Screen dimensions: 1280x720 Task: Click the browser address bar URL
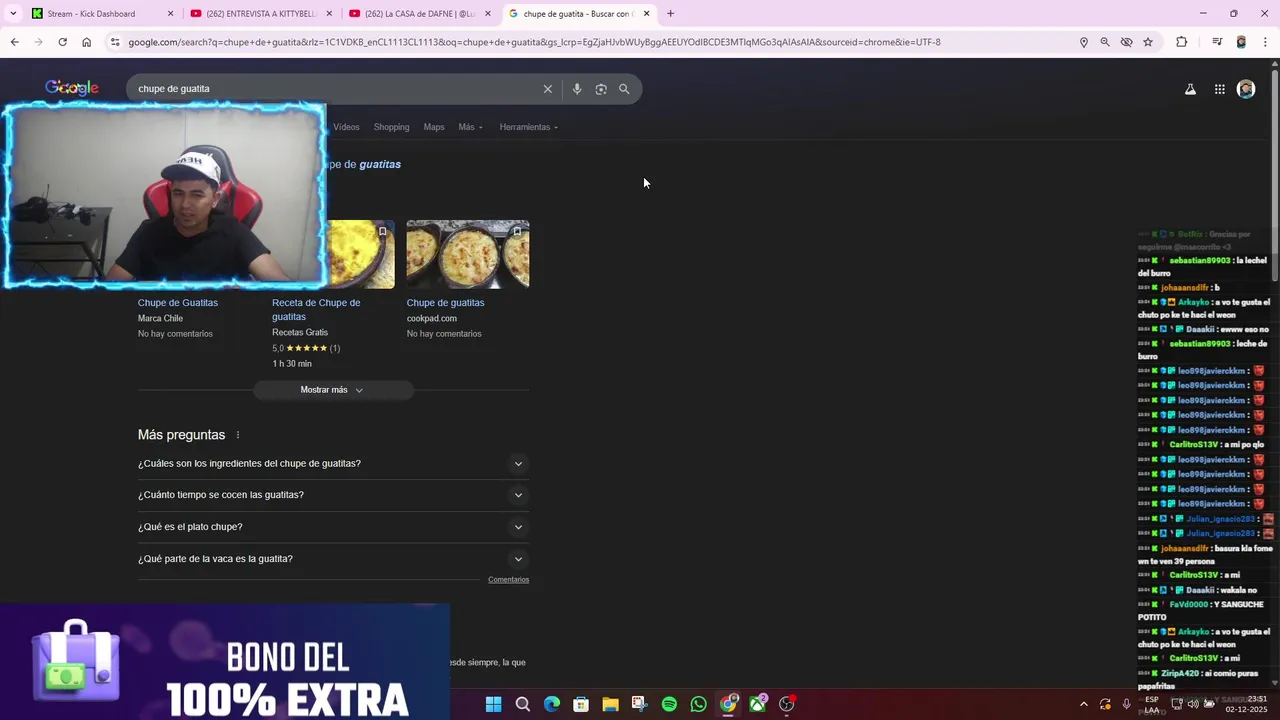pos(534,42)
